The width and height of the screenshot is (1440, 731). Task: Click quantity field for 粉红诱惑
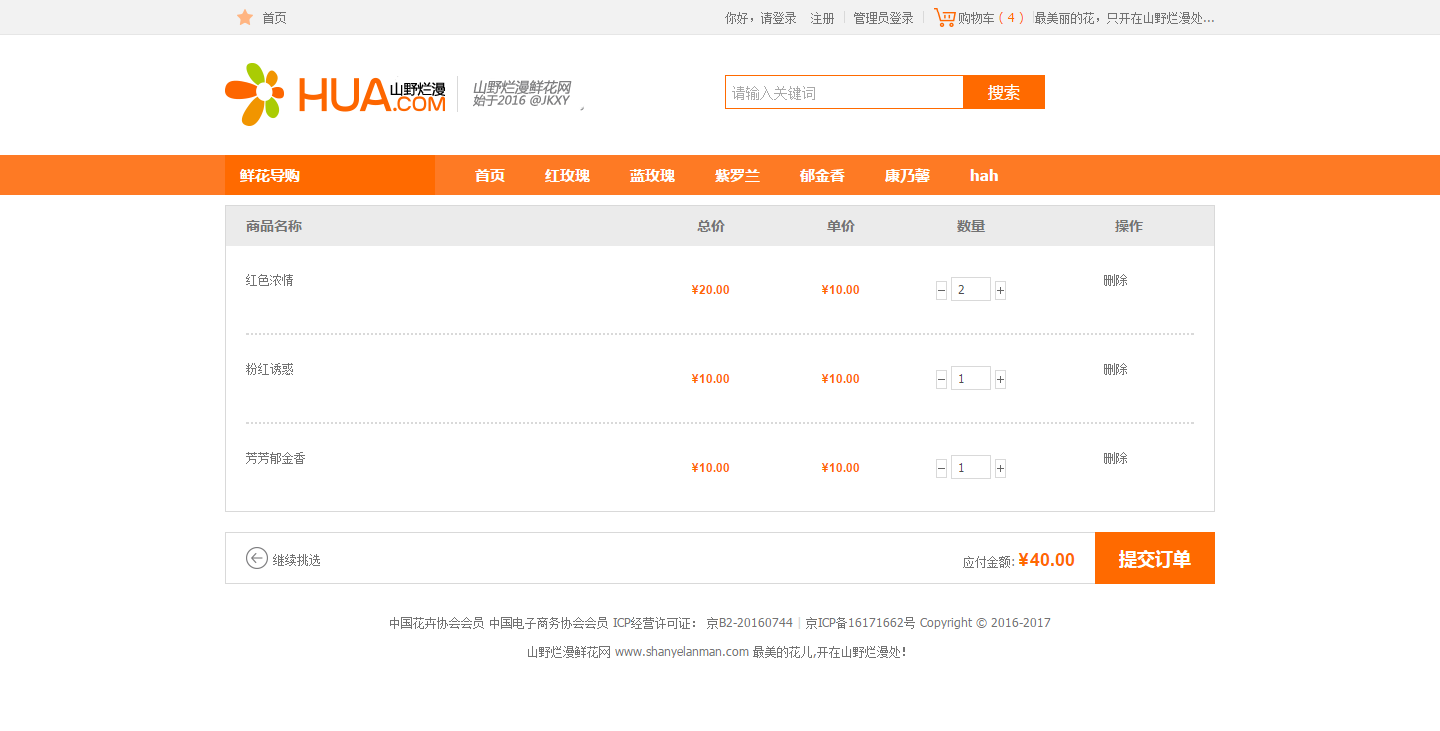point(971,378)
